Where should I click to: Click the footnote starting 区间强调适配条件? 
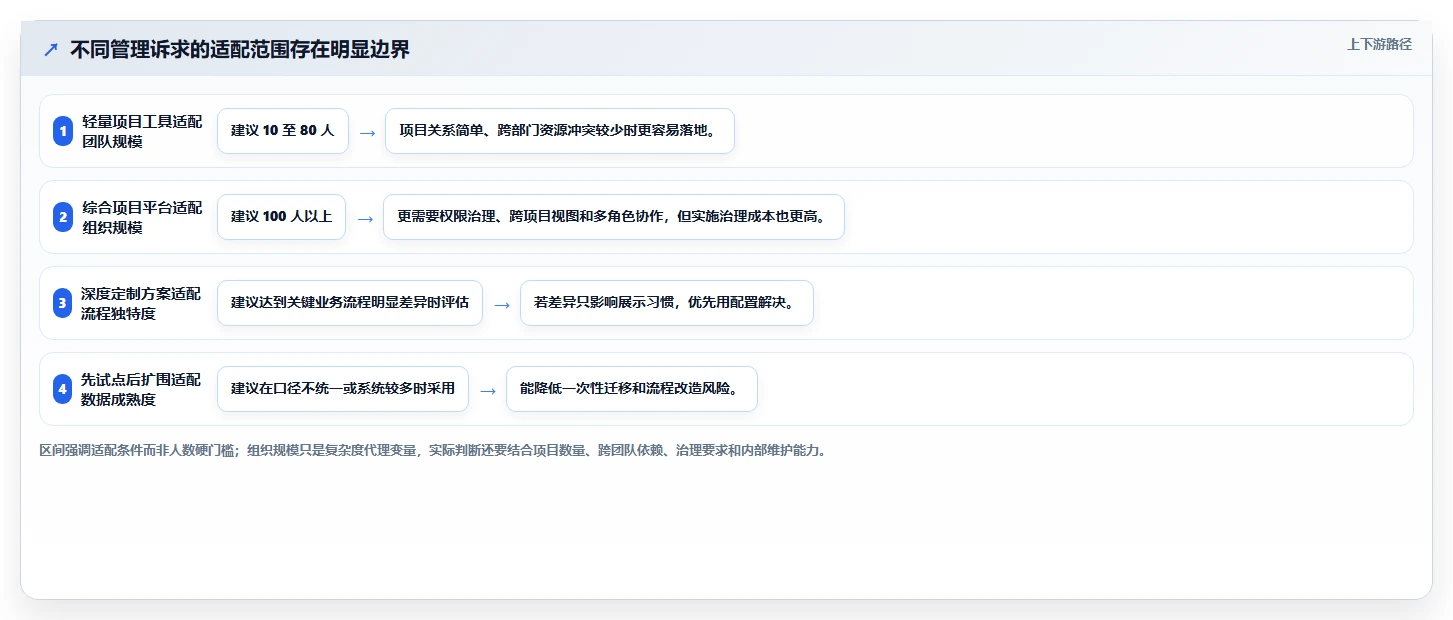[435, 451]
